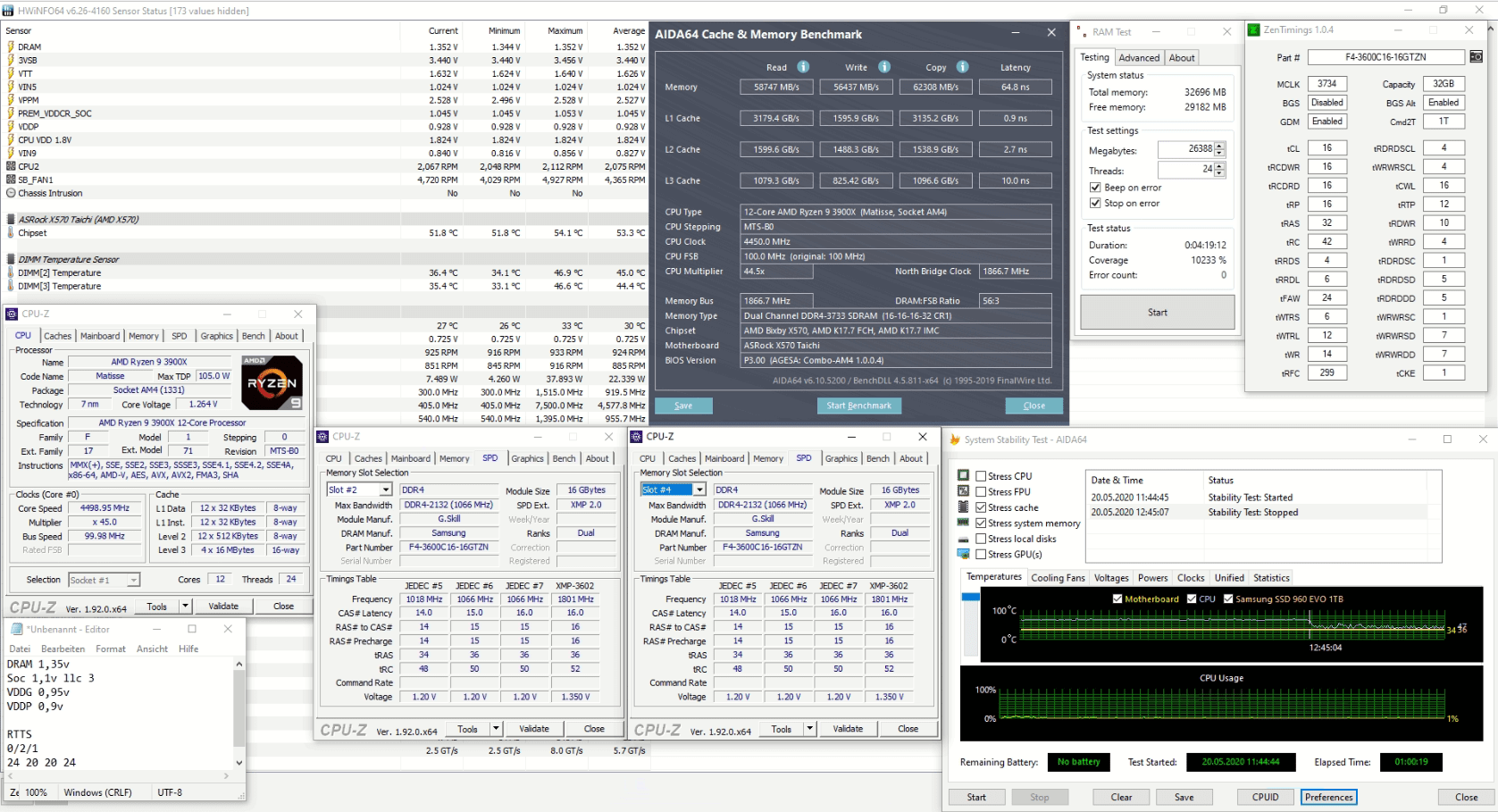This screenshot has width=1498, height=812.
Task: Click the FPU percent icon beside Stress FPU
Action: (963, 491)
